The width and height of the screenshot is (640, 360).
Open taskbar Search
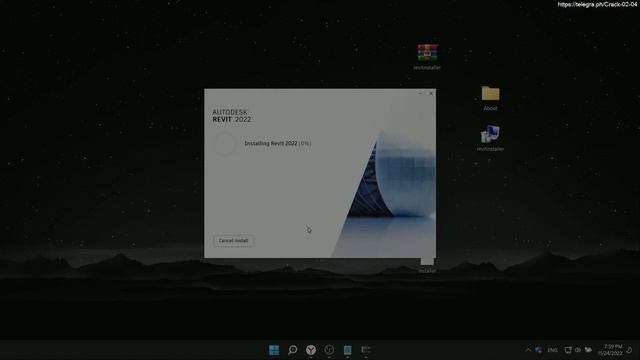coord(293,350)
